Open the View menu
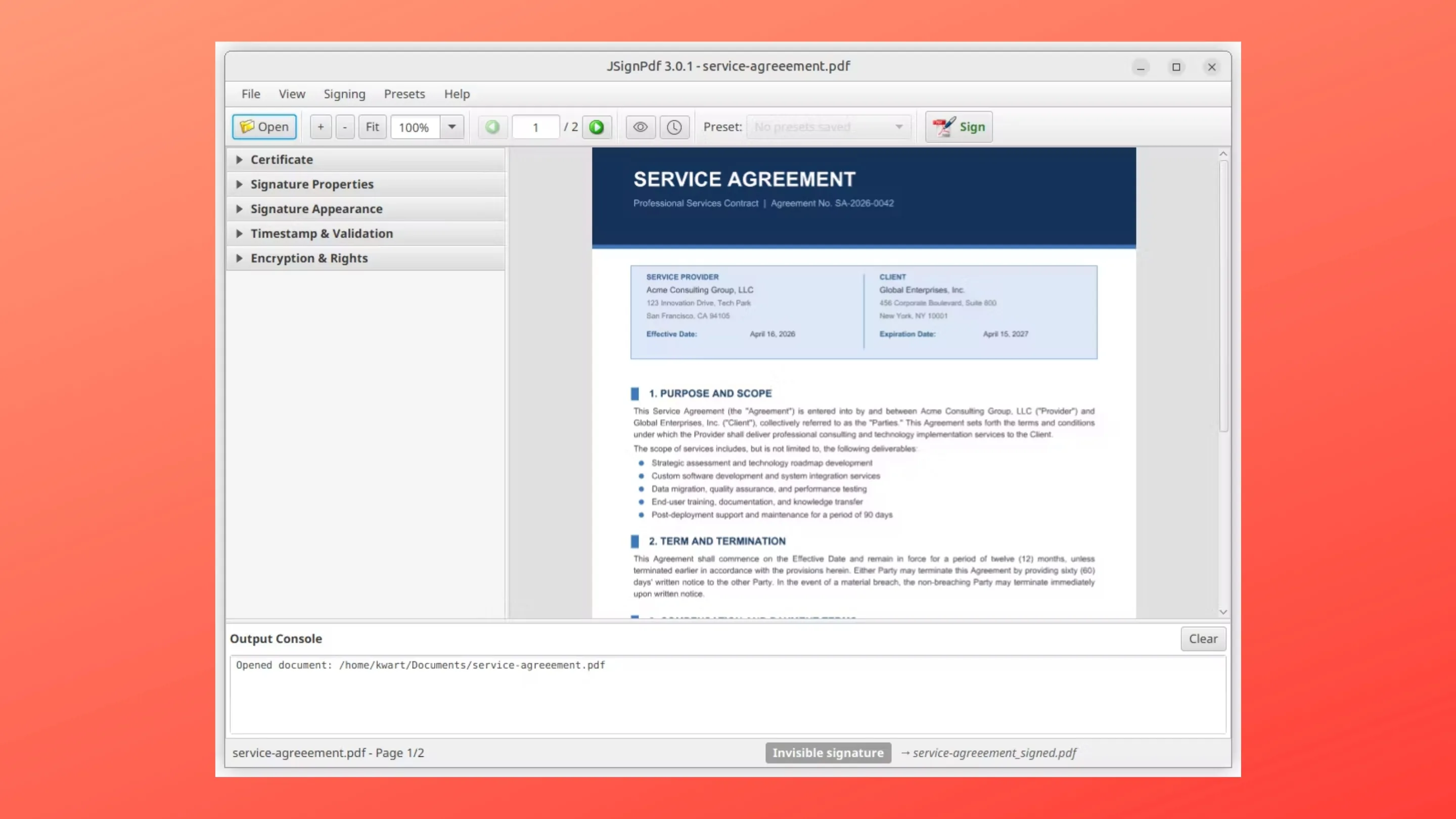This screenshot has height=819, width=1456. pos(292,94)
